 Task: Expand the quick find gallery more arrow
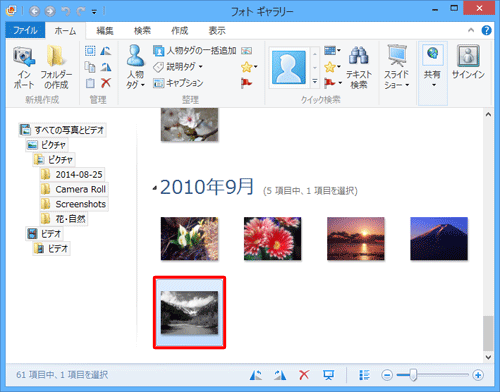[315, 81]
